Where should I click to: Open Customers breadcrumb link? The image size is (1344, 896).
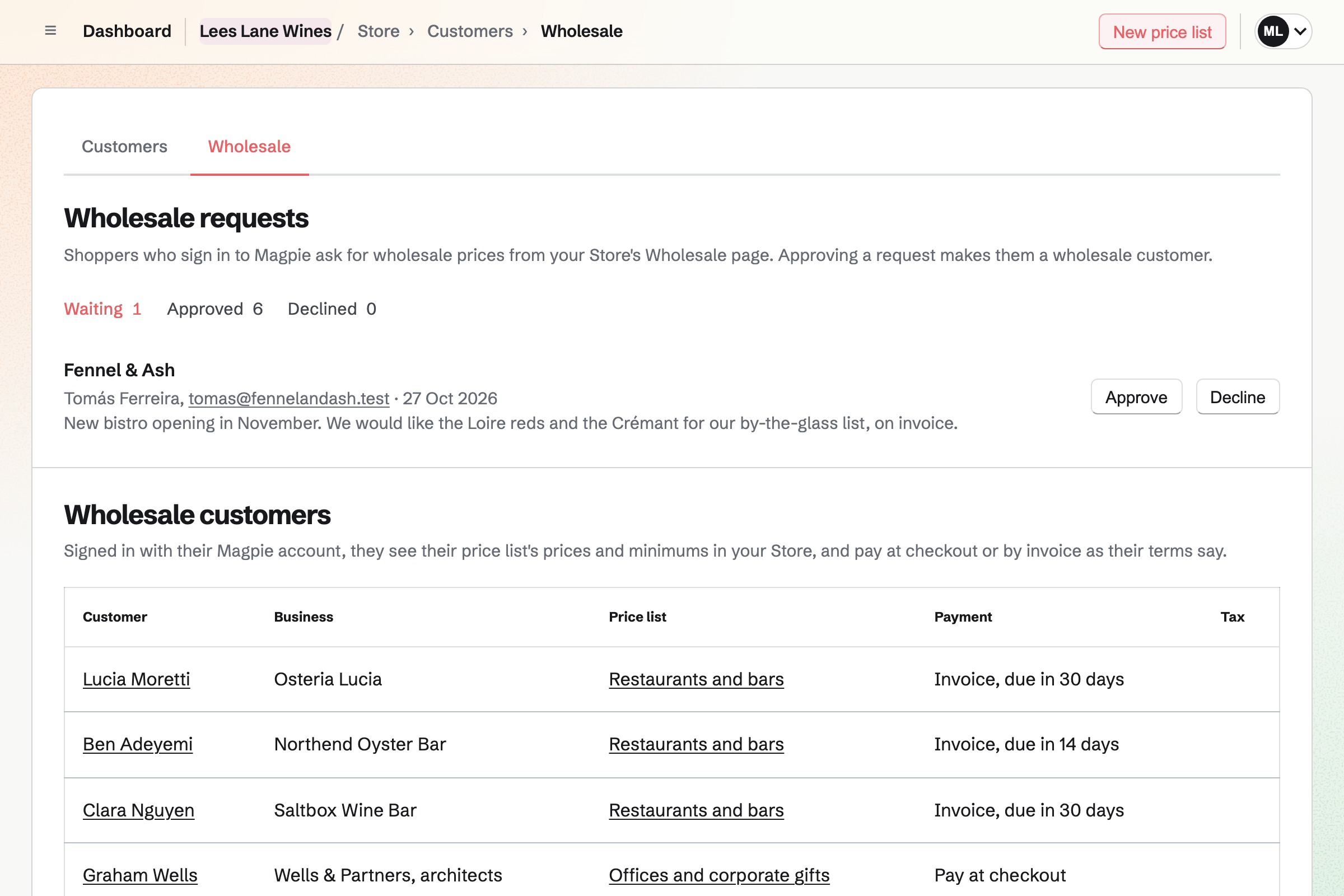coord(470,31)
